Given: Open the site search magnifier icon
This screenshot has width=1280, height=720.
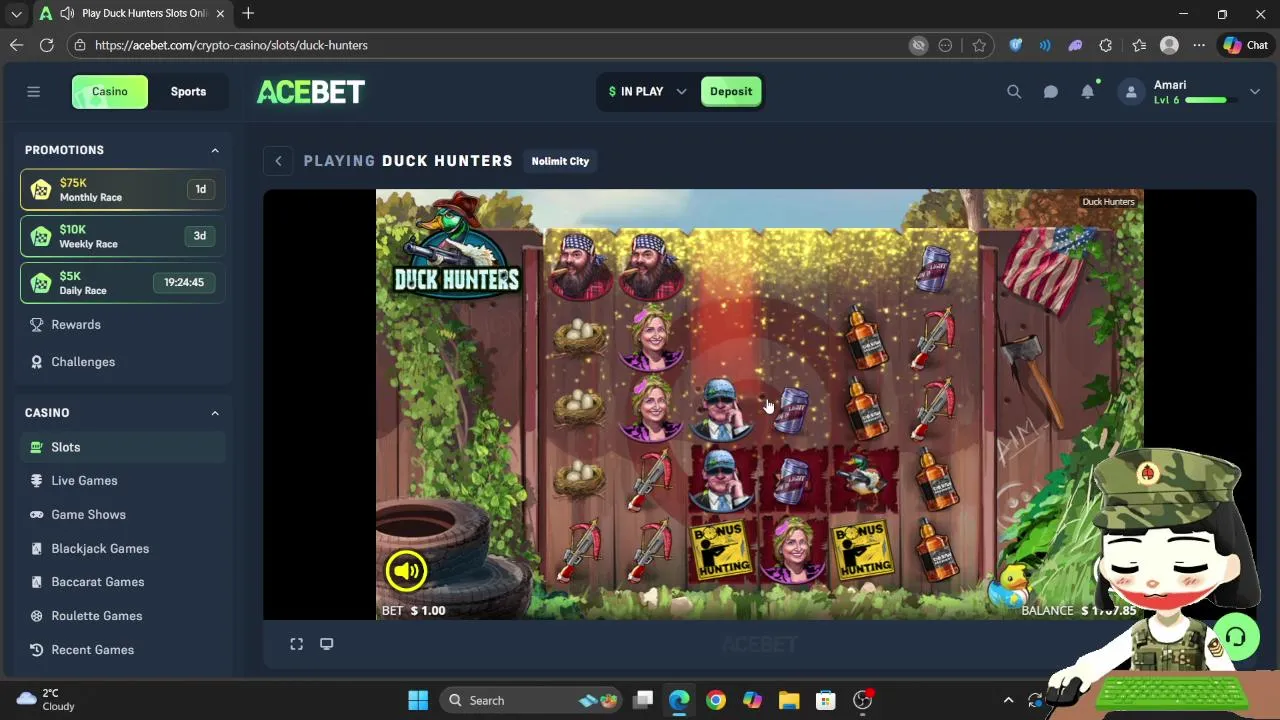Looking at the screenshot, I should (x=1014, y=92).
